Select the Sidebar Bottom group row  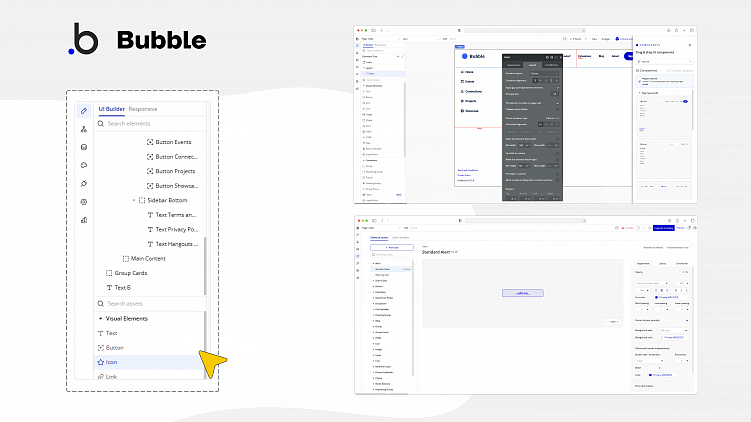click(x=163, y=200)
